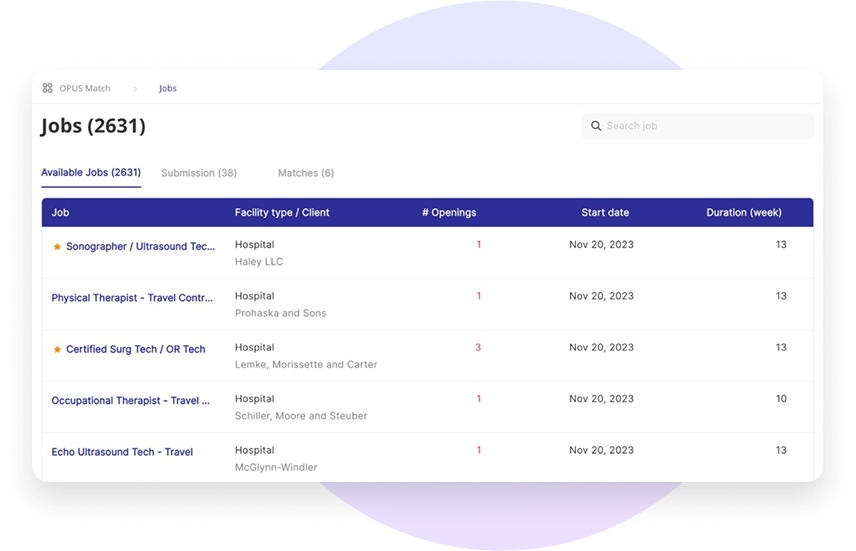This screenshot has width=856, height=551.
Task: Sort by Facility type / Client header
Action: pos(282,212)
